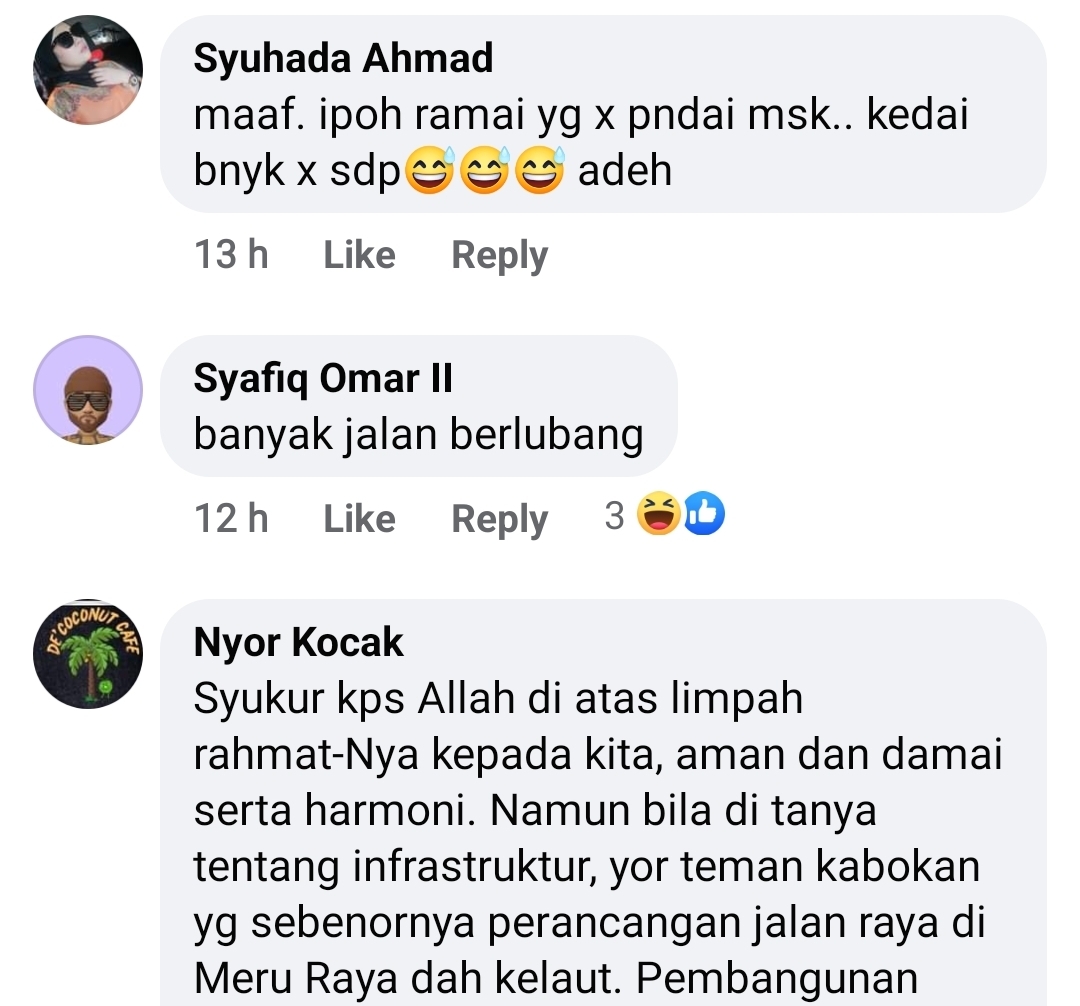Image resolution: width=1080 pixels, height=1006 pixels.
Task: Click the 12 h timestamp
Action: pos(231,518)
